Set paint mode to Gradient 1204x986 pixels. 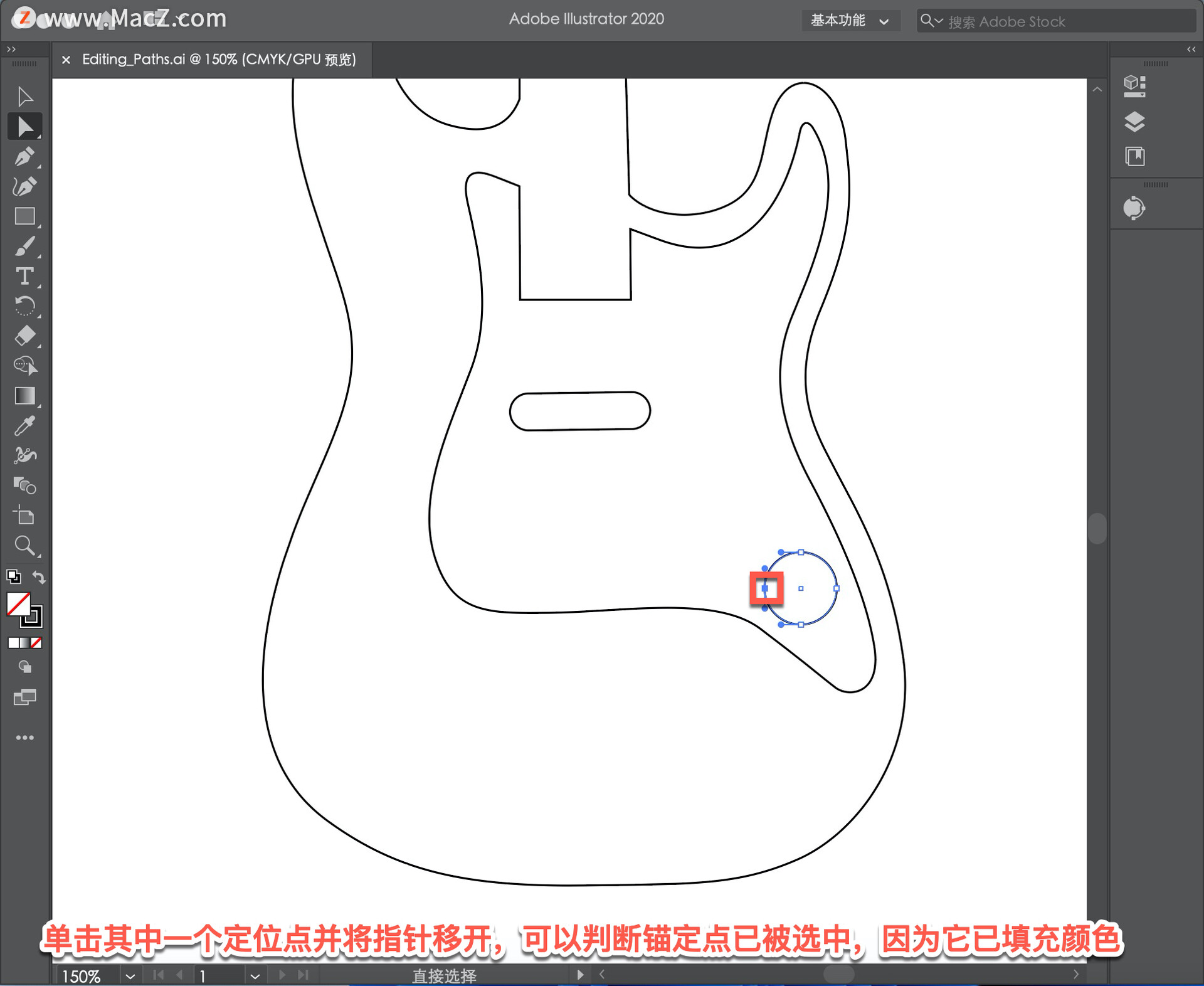point(24,643)
